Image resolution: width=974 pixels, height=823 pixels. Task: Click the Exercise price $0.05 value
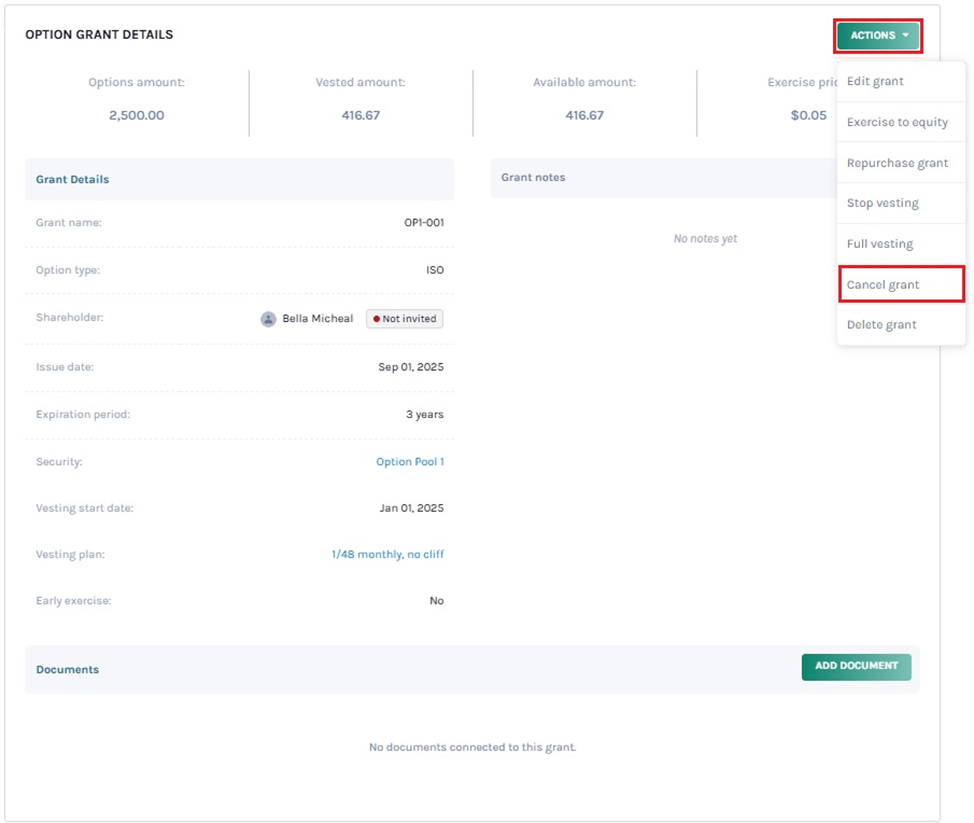[x=808, y=115]
